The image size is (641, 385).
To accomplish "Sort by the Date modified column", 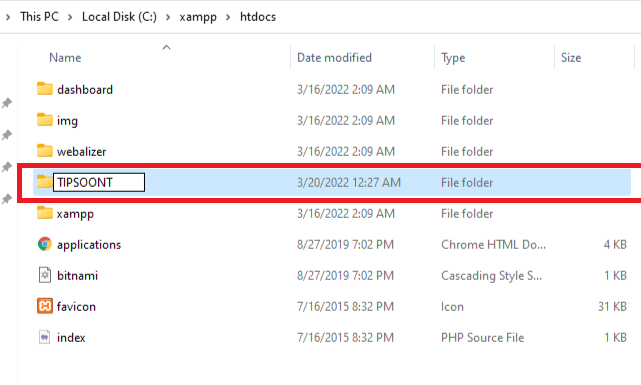I will [x=334, y=58].
